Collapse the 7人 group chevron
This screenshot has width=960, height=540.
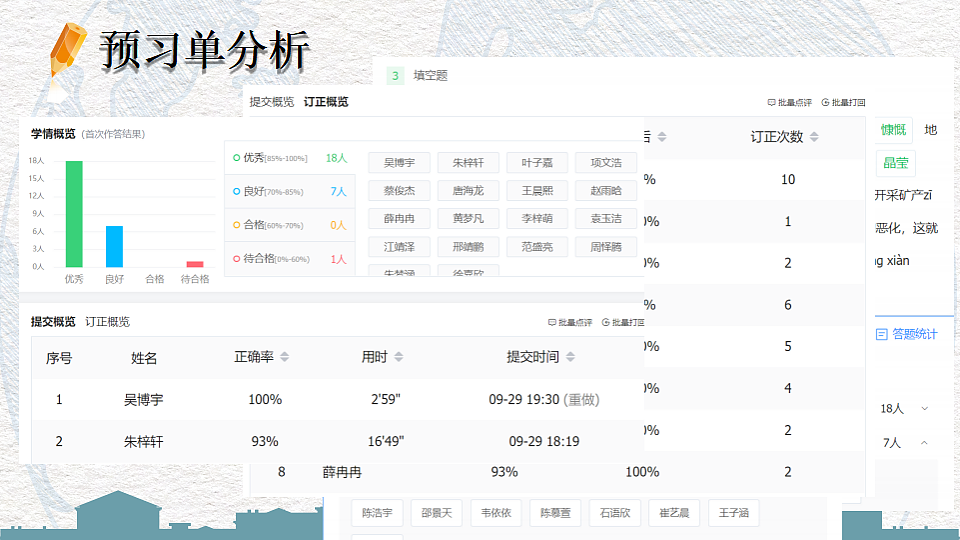[x=924, y=443]
